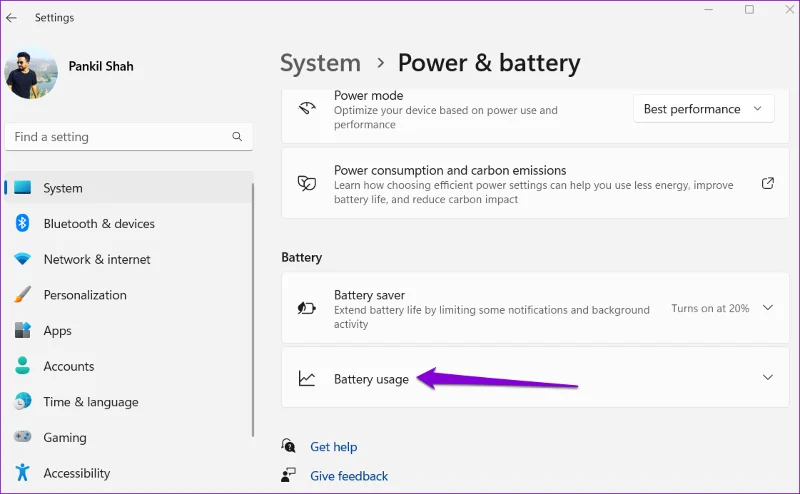Click the Power mode gauge icon
800x494 pixels.
point(307,108)
